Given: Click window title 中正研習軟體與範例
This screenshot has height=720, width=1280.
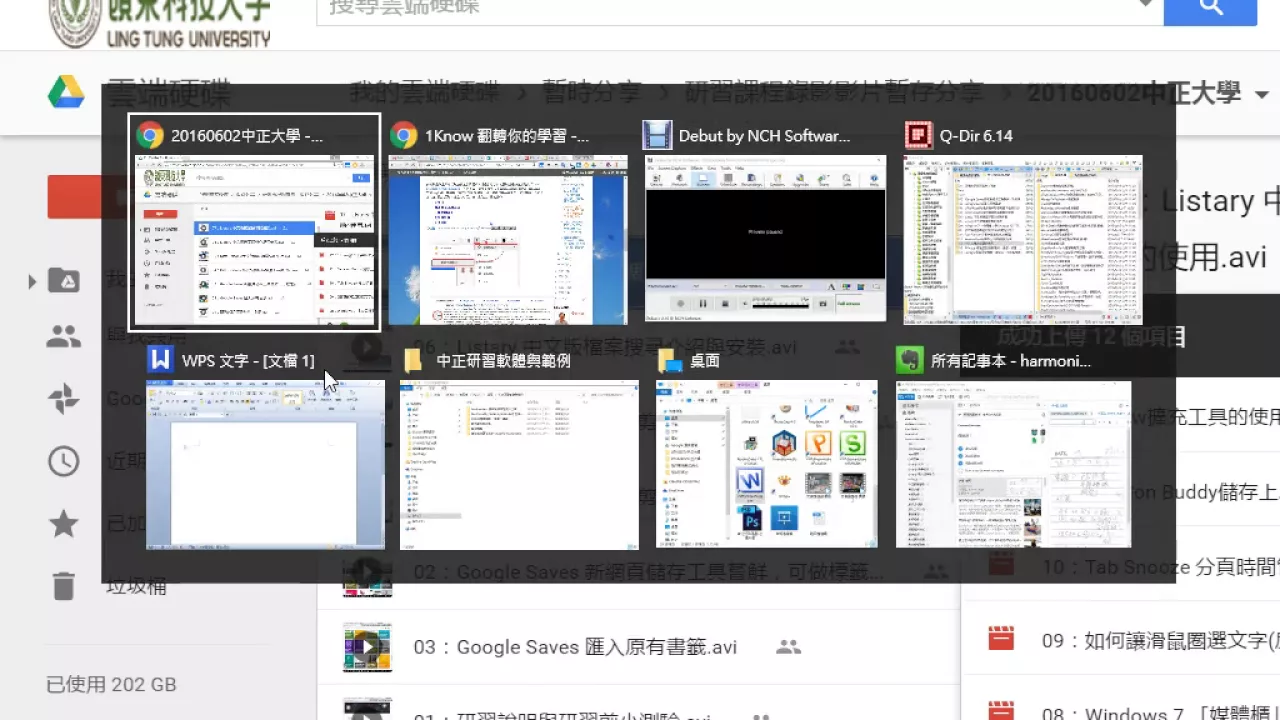Looking at the screenshot, I should pos(504,361).
